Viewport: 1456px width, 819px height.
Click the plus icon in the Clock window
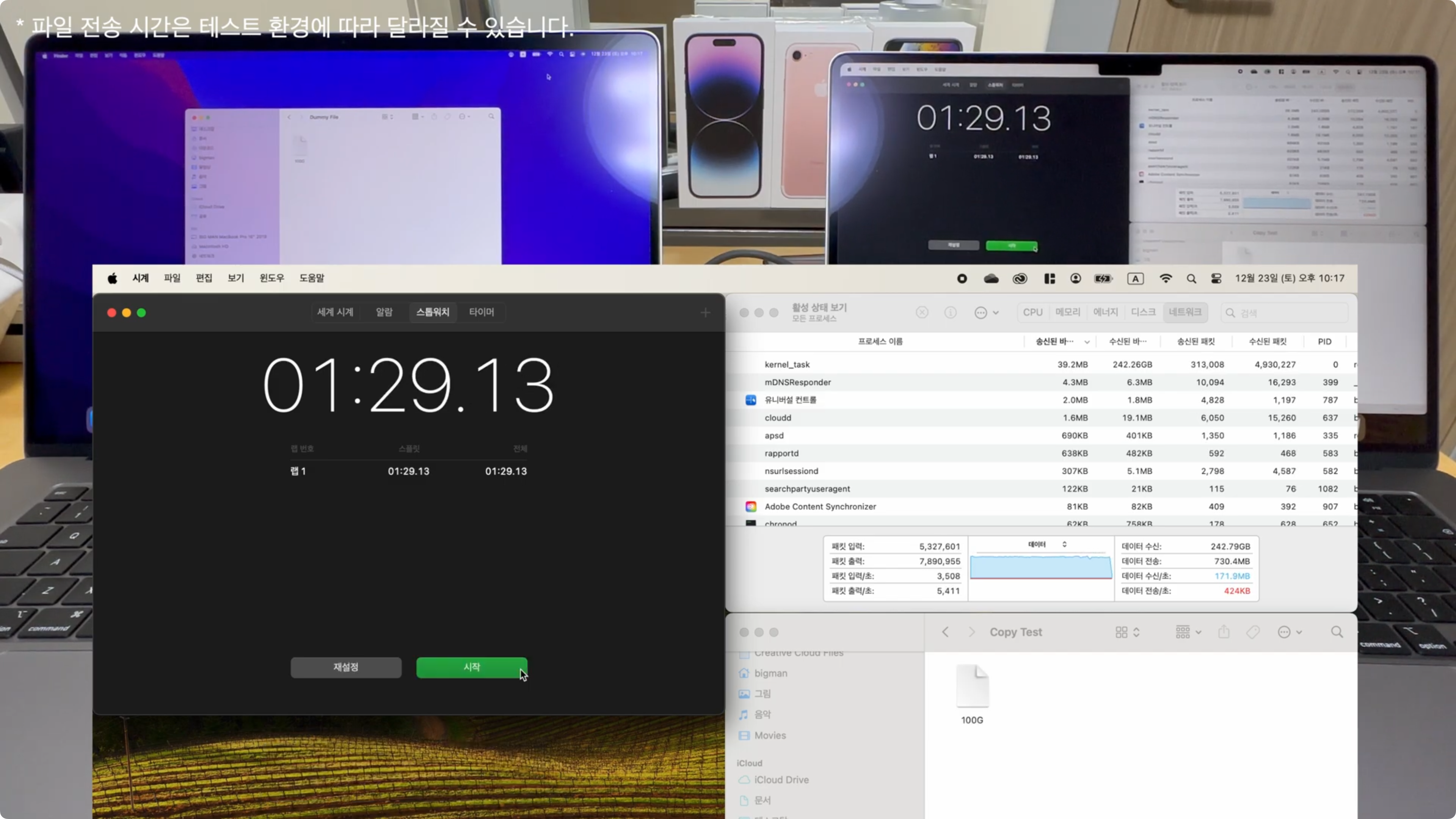pos(705,312)
